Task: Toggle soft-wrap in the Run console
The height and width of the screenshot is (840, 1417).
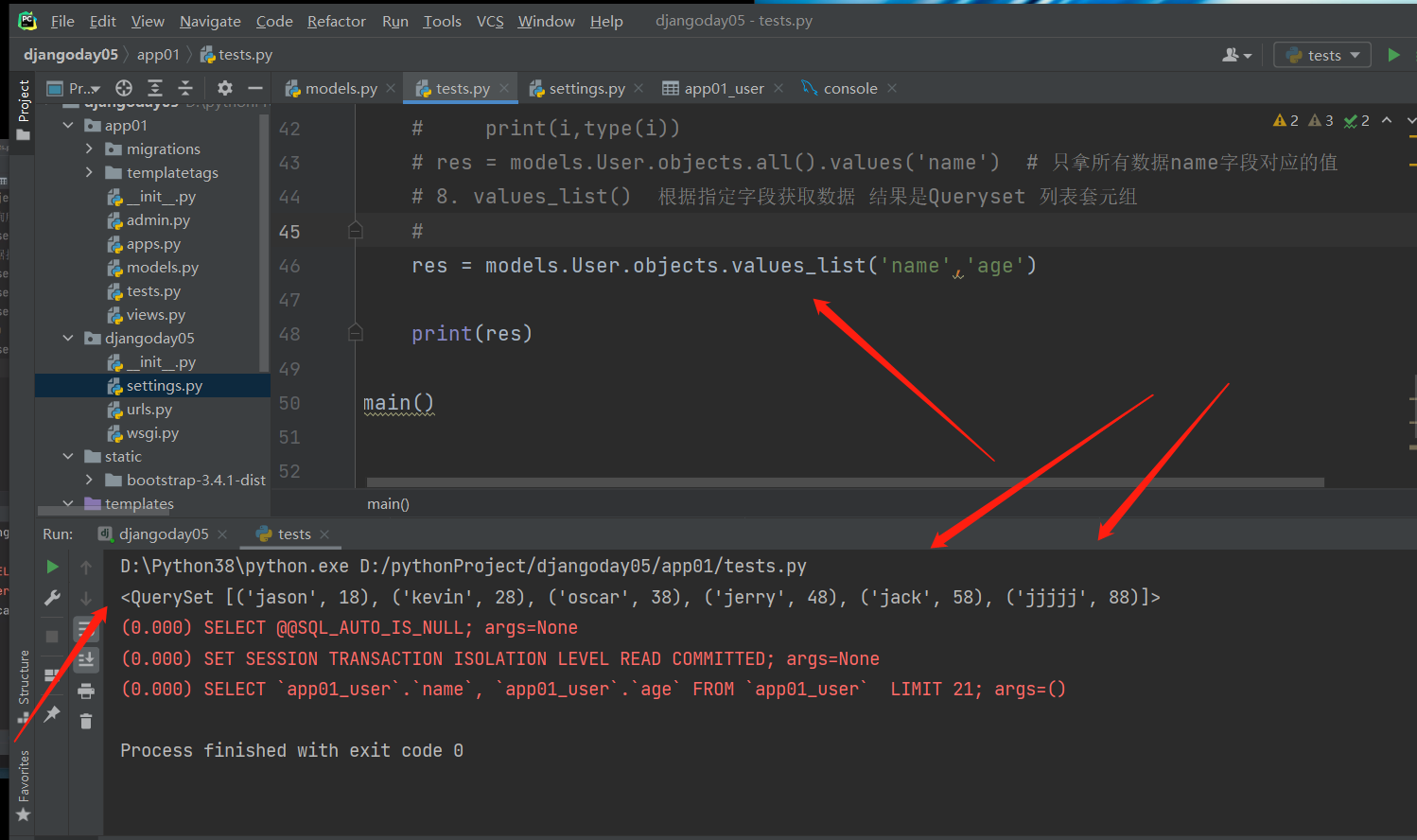Action: [x=86, y=628]
